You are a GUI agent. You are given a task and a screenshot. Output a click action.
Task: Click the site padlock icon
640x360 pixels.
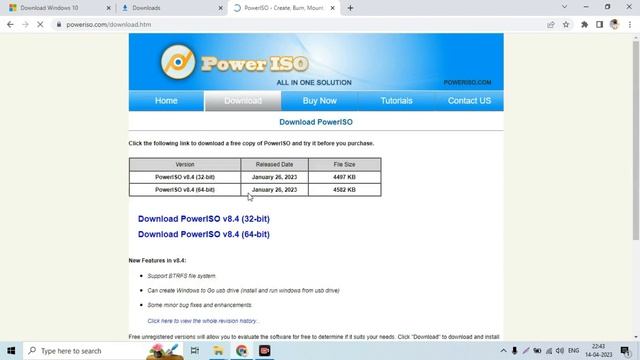[x=59, y=24]
